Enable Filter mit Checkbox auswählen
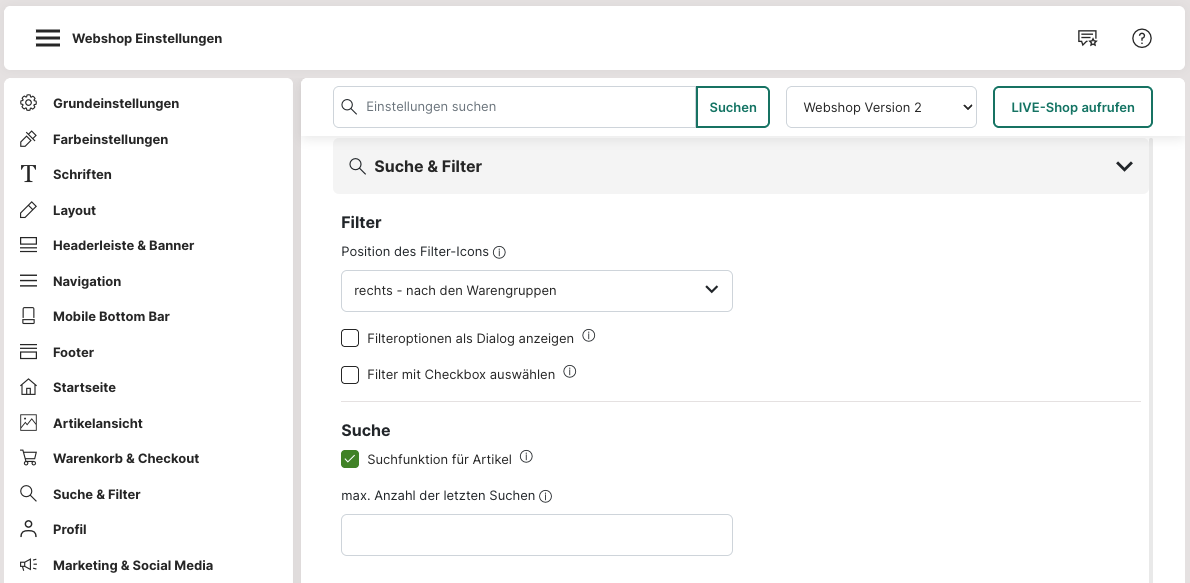 350,375
